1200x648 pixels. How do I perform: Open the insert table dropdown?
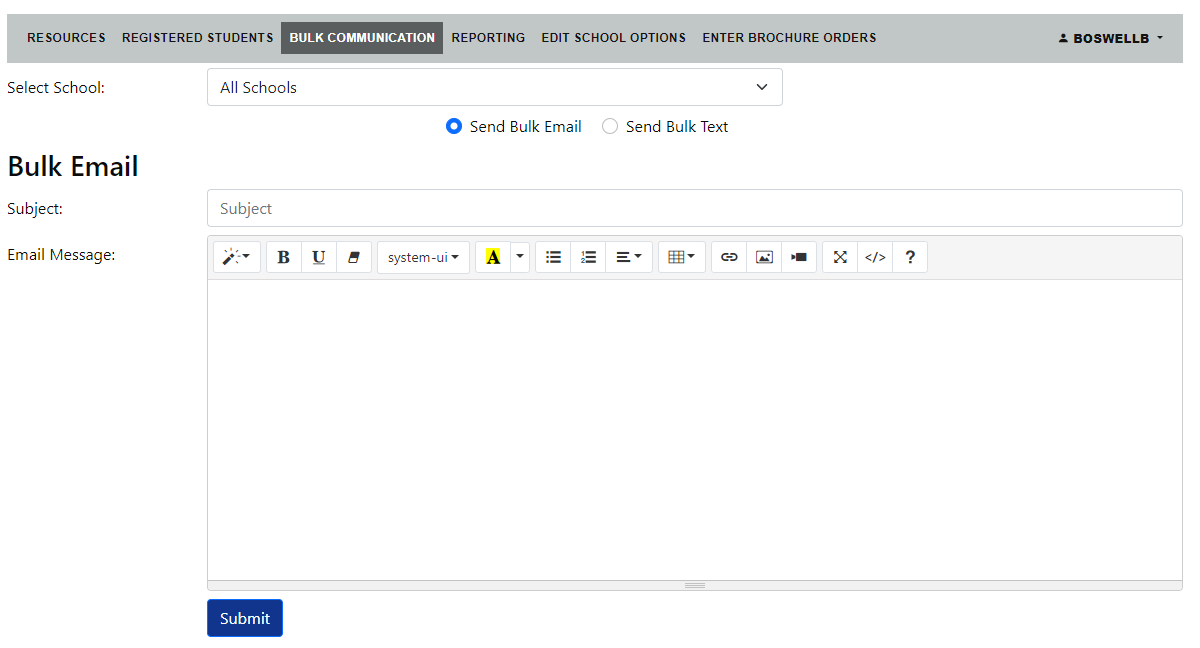[682, 257]
